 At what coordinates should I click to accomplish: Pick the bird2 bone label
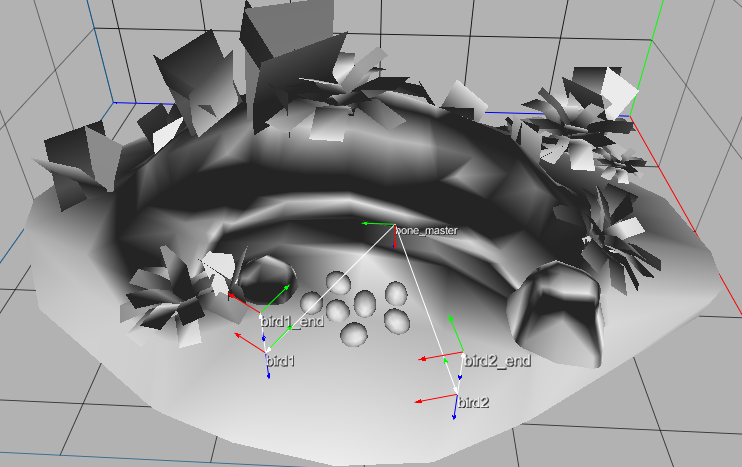click(x=474, y=403)
